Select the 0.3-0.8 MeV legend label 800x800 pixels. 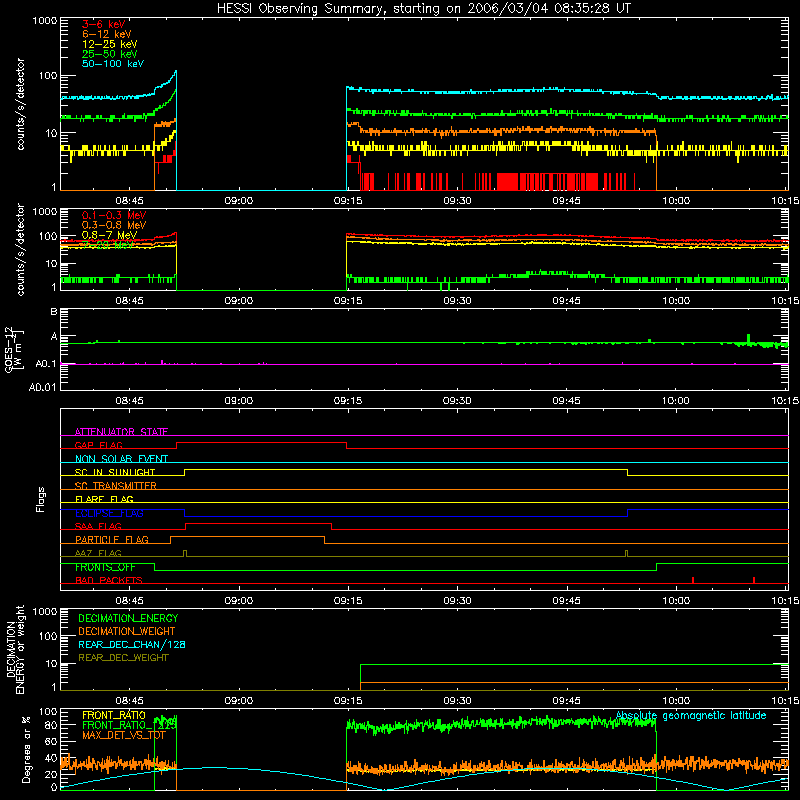(114, 225)
